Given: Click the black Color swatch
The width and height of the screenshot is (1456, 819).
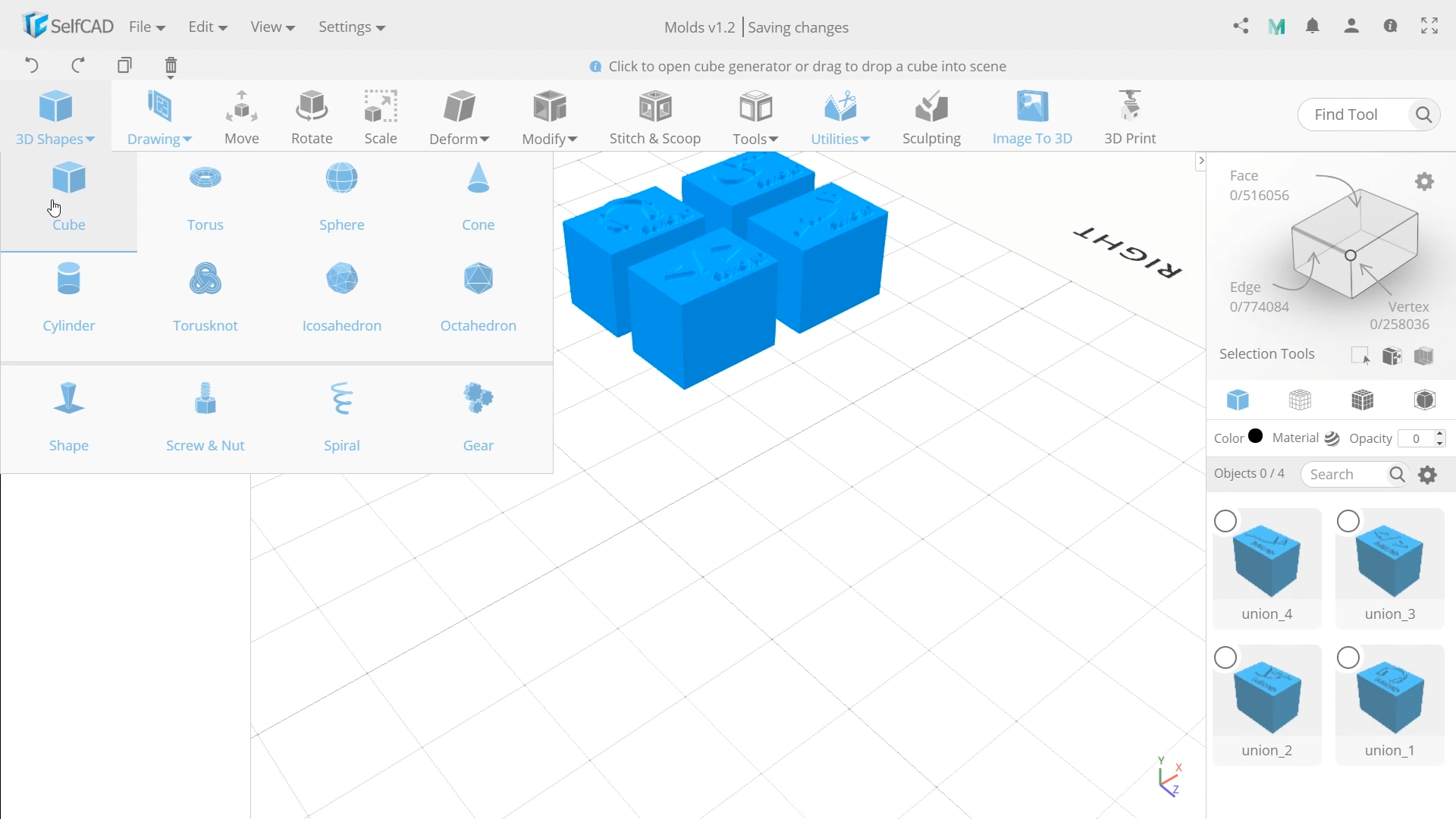Looking at the screenshot, I should coord(1256,437).
